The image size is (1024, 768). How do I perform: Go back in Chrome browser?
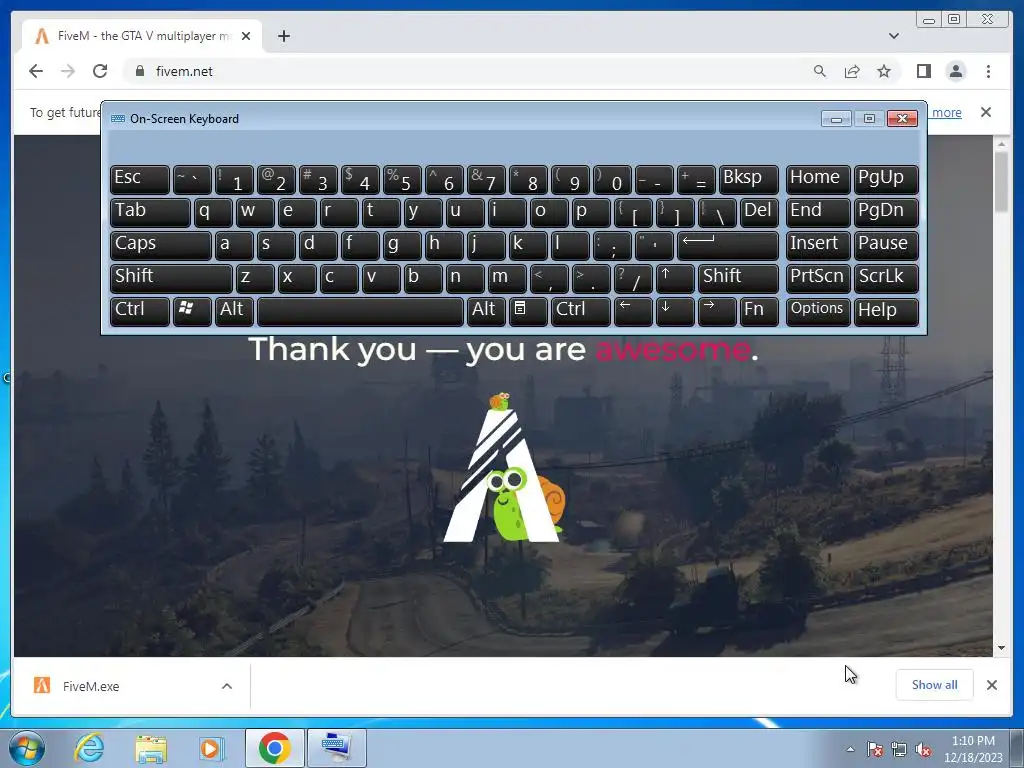click(36, 71)
